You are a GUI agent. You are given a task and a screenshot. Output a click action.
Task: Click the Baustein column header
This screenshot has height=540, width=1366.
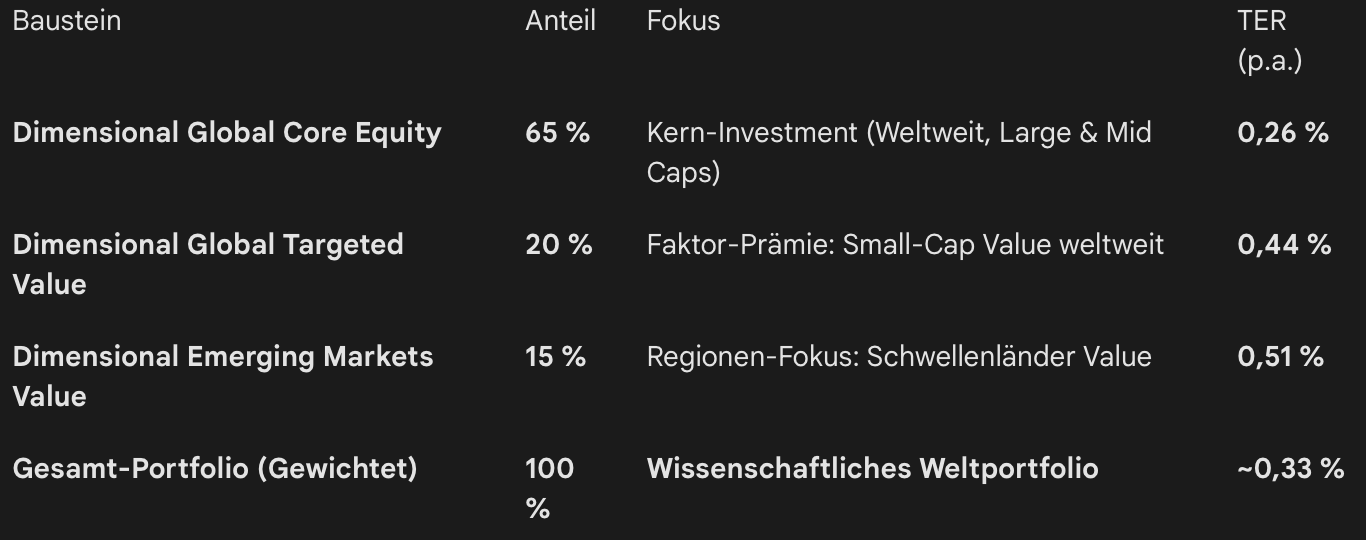click(66, 21)
